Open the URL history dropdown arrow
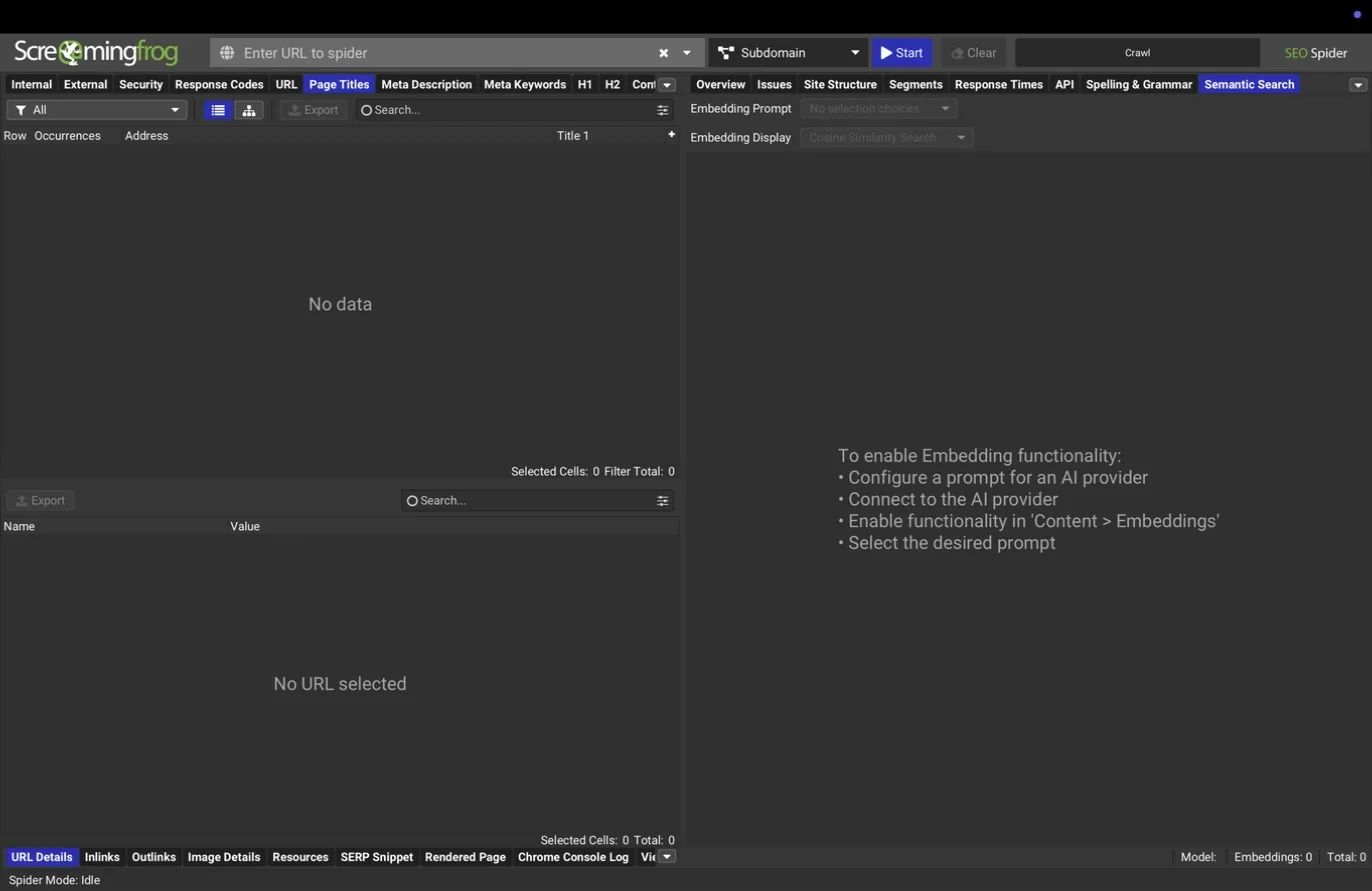This screenshot has height=891, width=1372. [687, 53]
